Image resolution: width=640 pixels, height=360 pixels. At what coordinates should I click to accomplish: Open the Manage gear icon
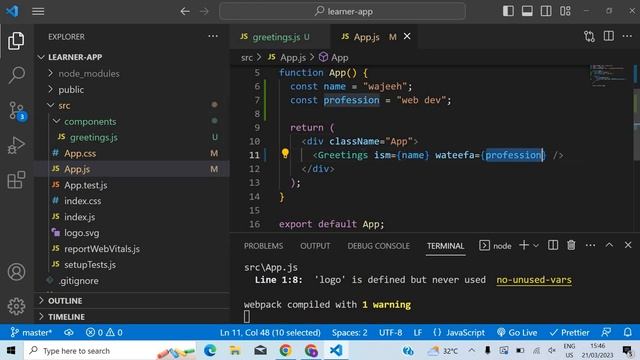coord(16,306)
